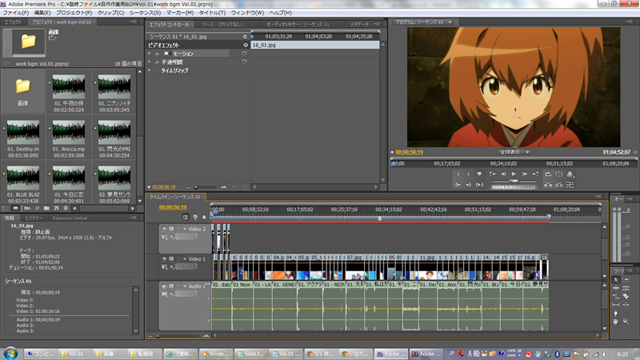Click the timeline current time display
Screen dimensions: 640x360
click(173, 207)
